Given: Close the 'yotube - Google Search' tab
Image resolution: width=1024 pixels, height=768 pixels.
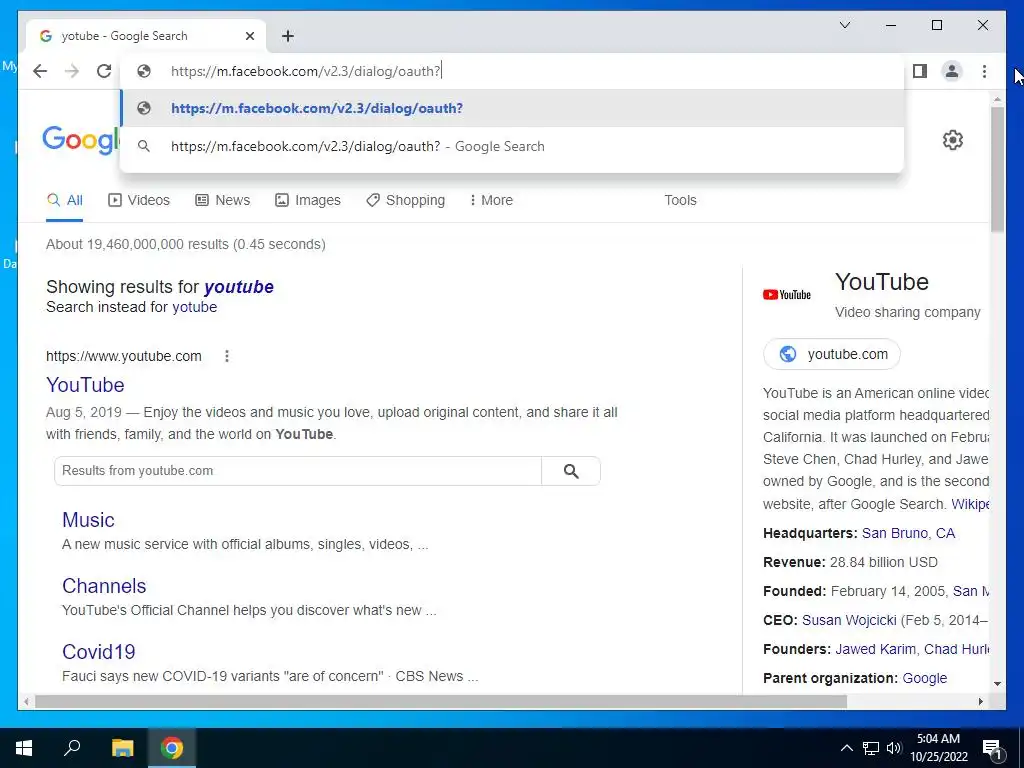Looking at the screenshot, I should [x=249, y=36].
